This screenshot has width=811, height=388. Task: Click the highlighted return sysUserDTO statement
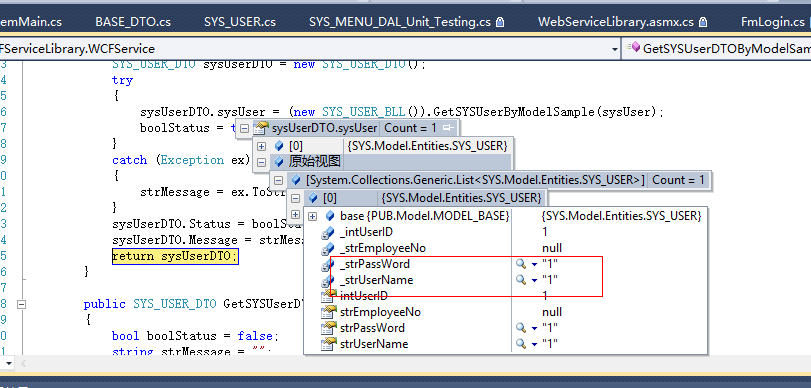point(175,256)
